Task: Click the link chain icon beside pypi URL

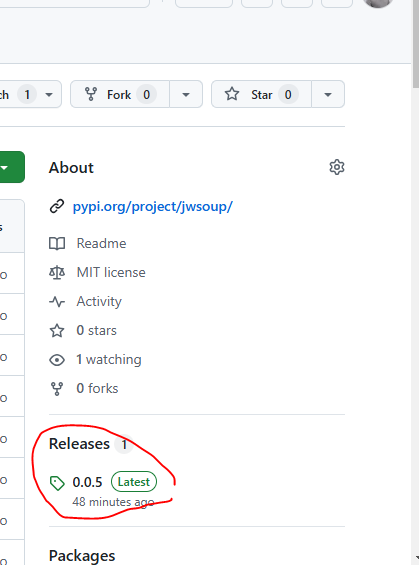Action: click(57, 206)
